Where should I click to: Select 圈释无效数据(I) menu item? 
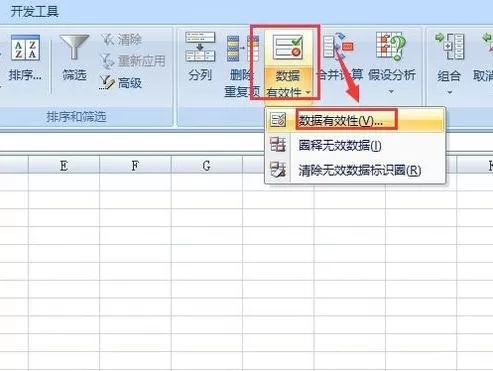point(355,145)
